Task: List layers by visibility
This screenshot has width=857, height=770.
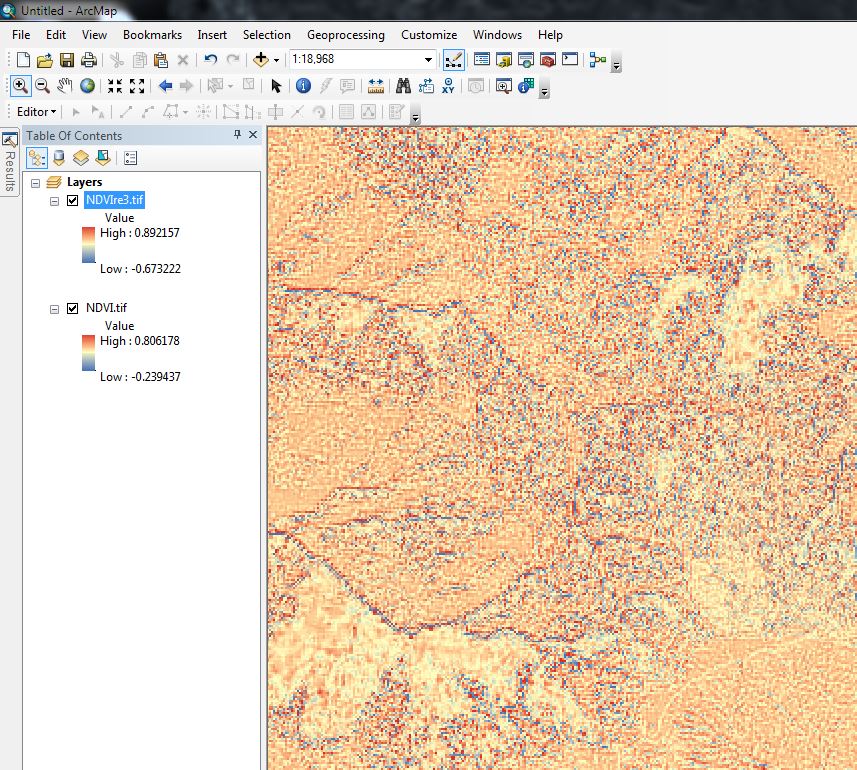Action: pyautogui.click(x=81, y=158)
